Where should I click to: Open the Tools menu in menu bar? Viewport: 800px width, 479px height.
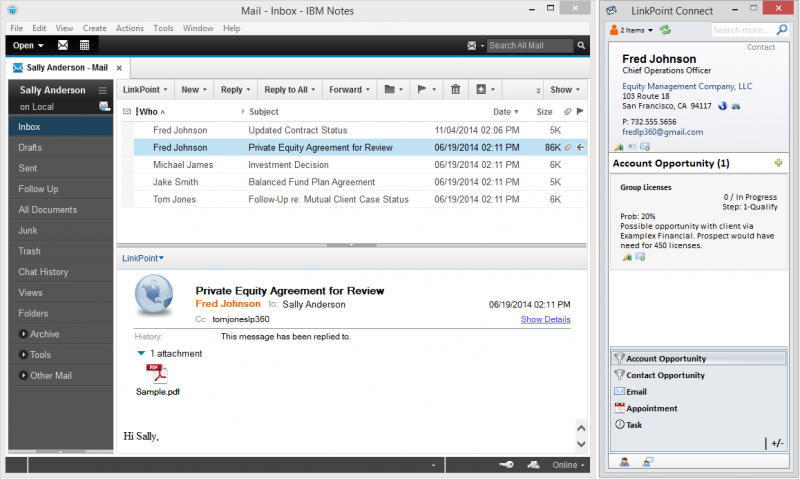pyautogui.click(x=163, y=28)
